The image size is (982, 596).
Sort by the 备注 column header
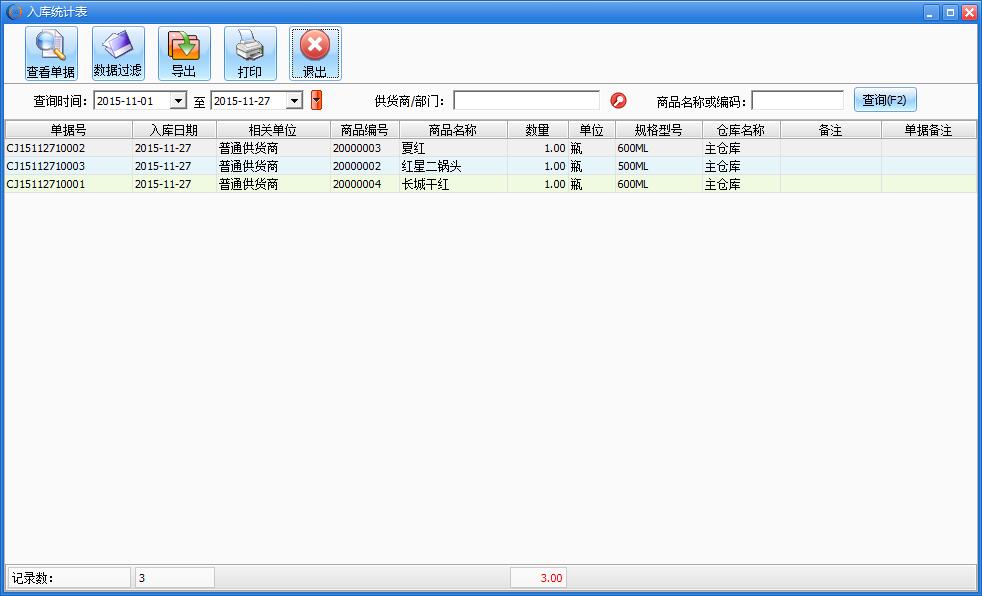pos(830,130)
